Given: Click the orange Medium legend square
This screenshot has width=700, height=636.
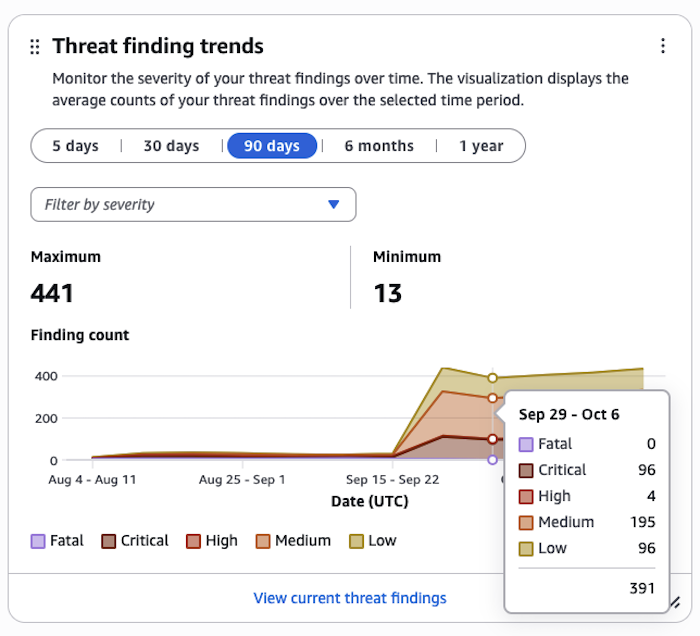Looking at the screenshot, I should [263, 541].
